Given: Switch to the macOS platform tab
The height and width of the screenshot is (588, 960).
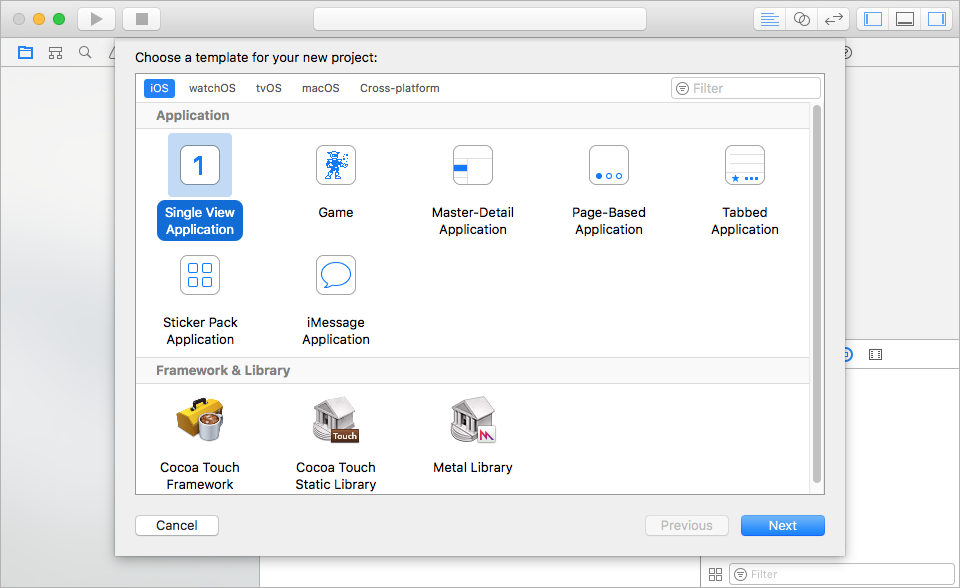Looking at the screenshot, I should pos(320,88).
